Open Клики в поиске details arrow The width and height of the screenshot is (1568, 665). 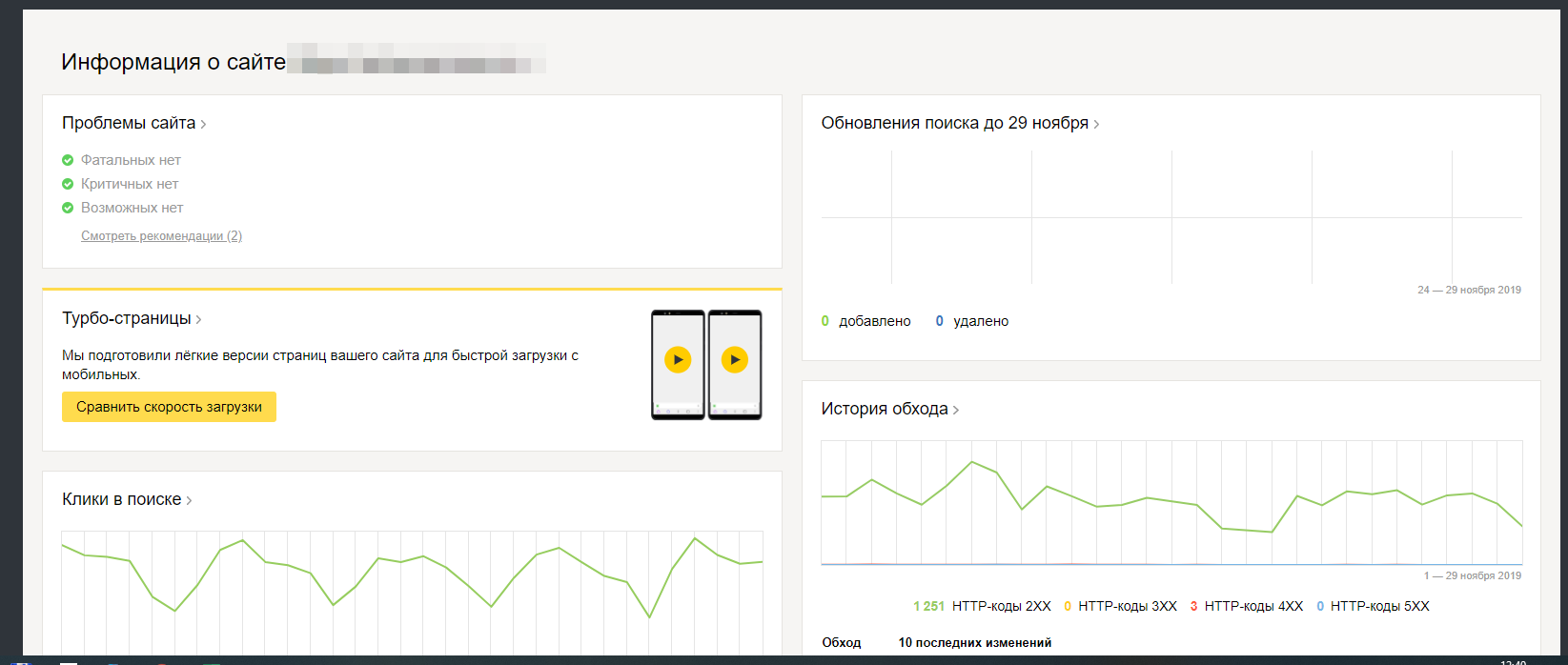(189, 500)
